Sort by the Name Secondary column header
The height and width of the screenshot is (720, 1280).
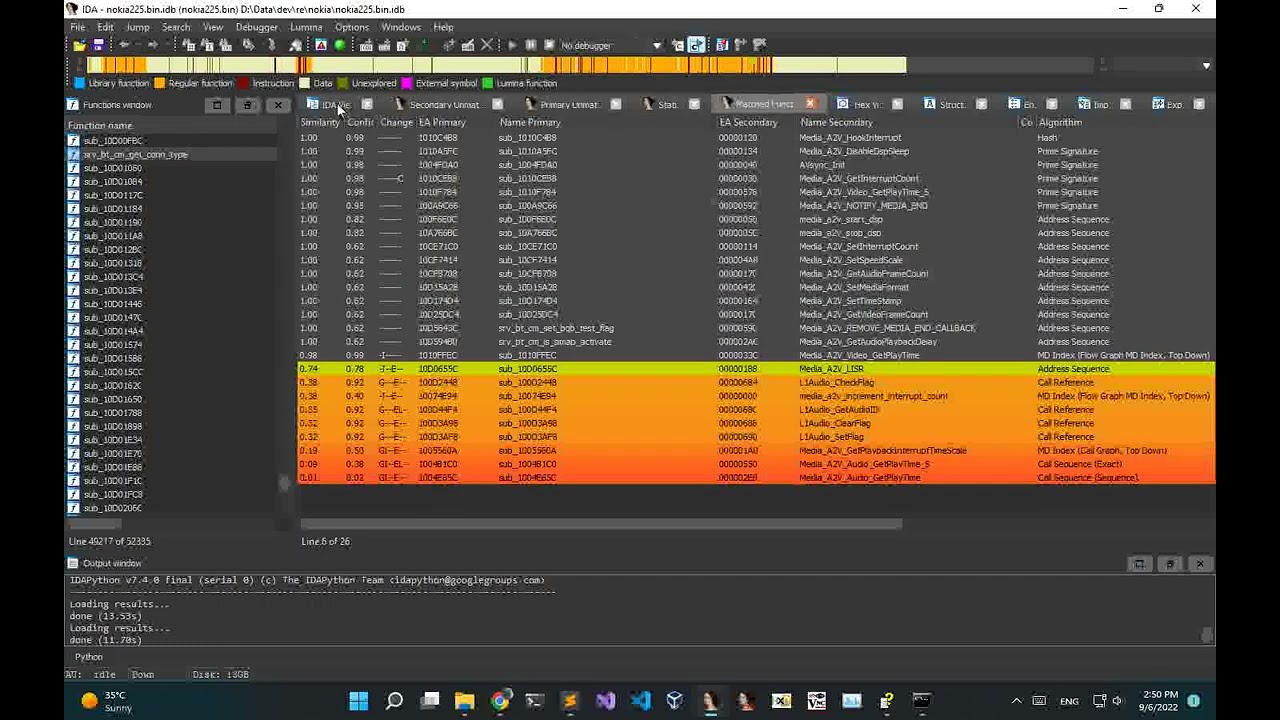tap(836, 123)
